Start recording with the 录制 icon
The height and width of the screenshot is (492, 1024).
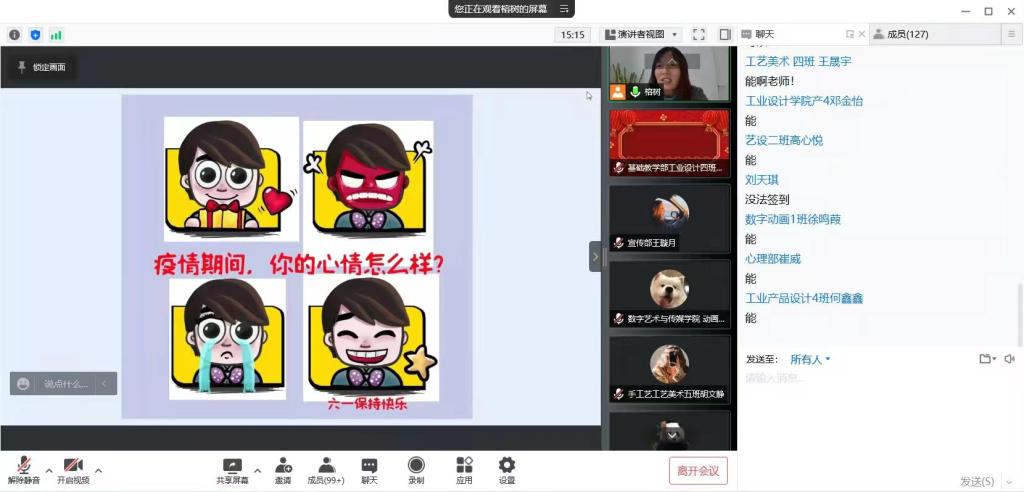click(416, 467)
